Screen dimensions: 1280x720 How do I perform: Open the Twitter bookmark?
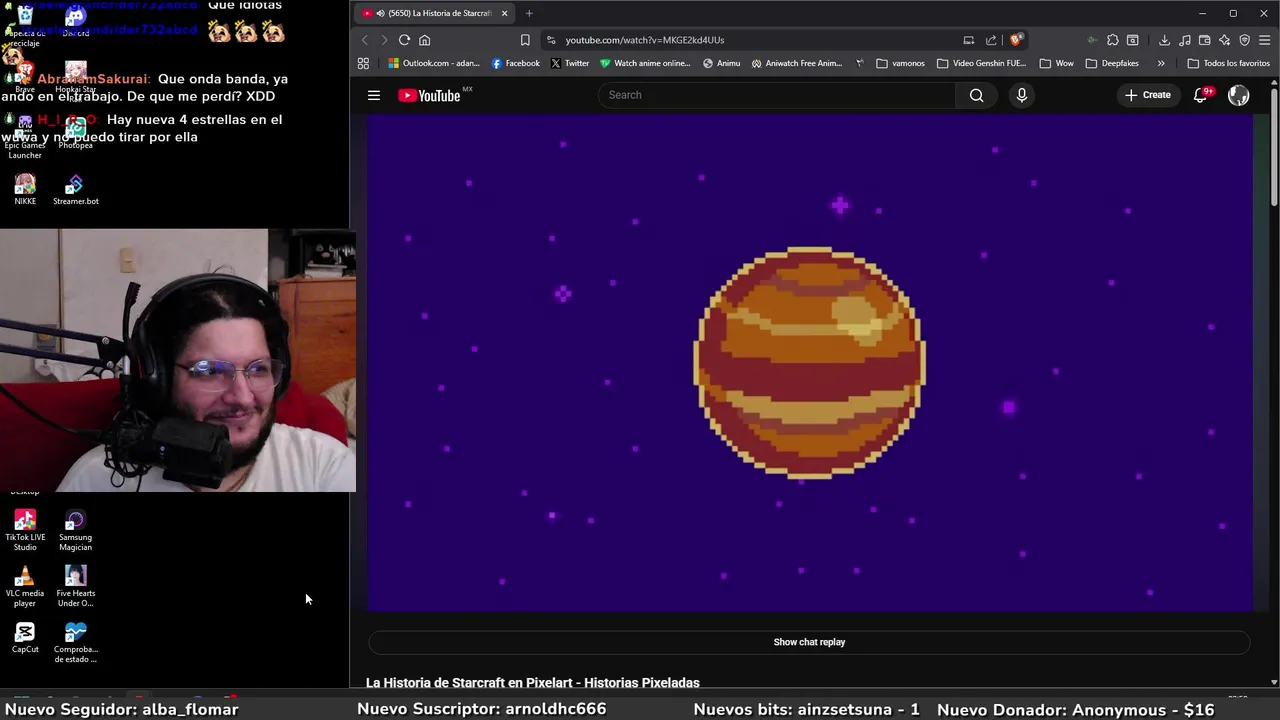click(570, 63)
